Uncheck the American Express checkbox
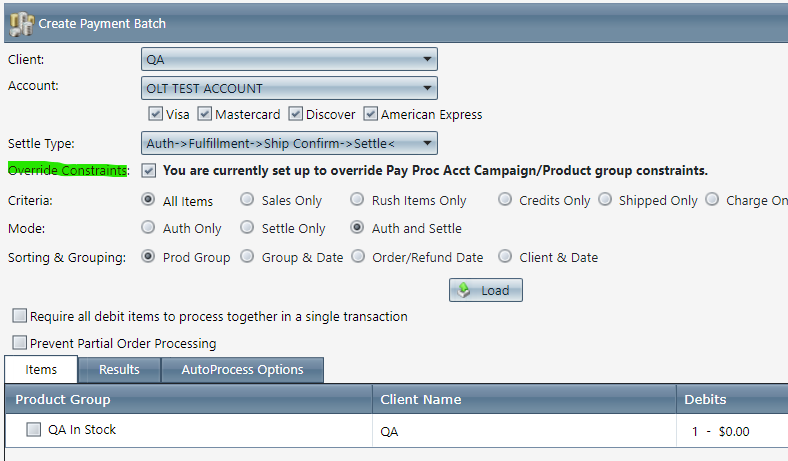The height and width of the screenshot is (461, 788). (370, 114)
